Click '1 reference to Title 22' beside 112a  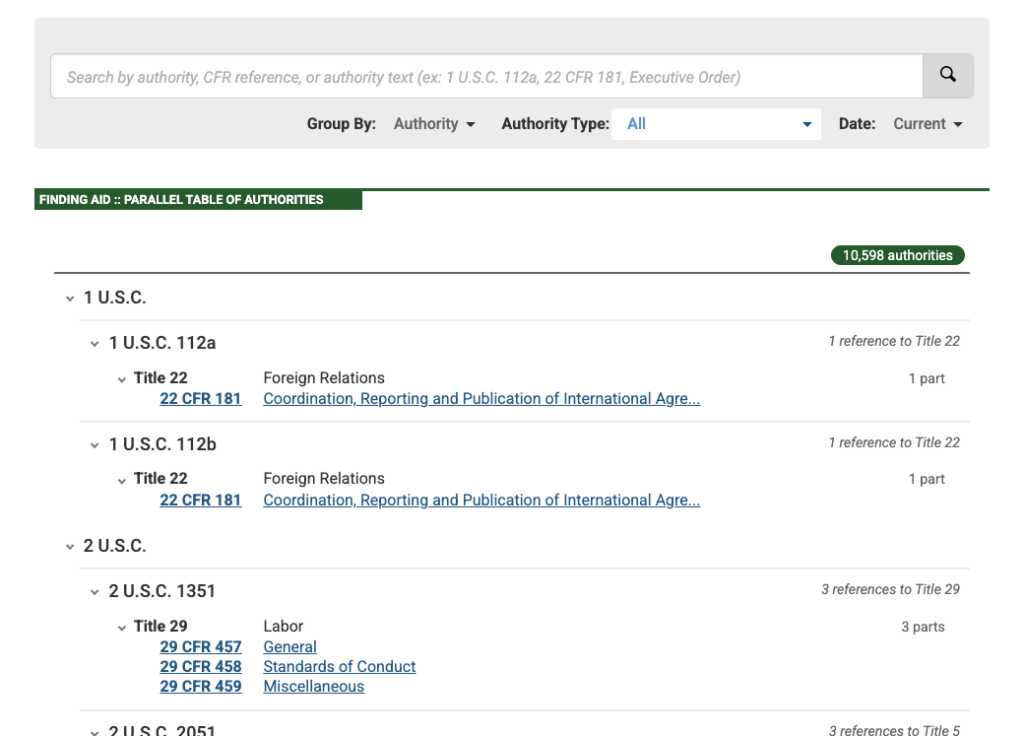894,341
